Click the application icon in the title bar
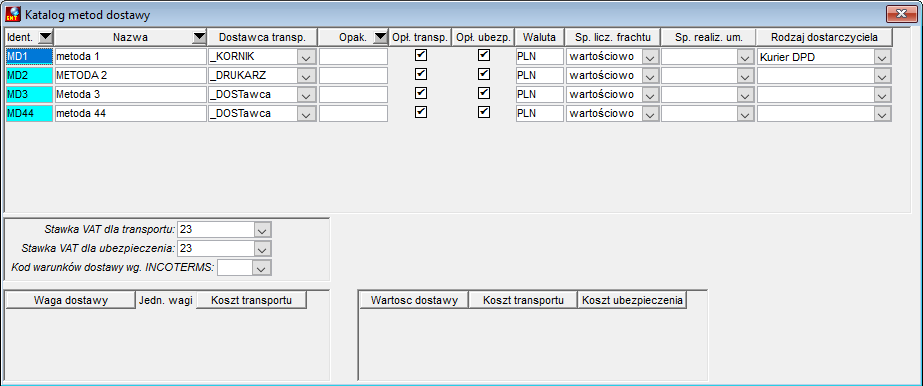The height and width of the screenshot is (386, 923). coord(12,13)
